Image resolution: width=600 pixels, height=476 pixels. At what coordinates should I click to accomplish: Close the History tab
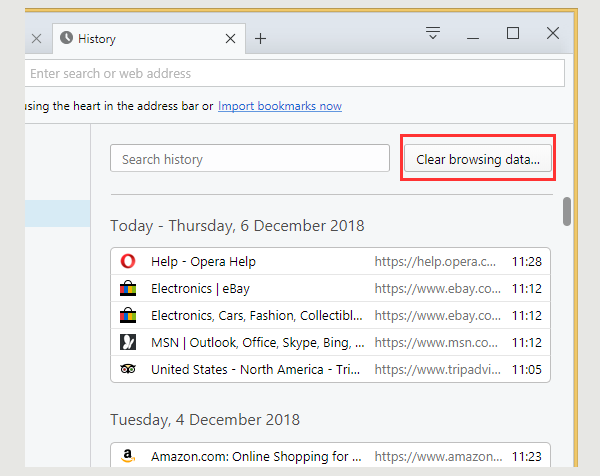[230, 39]
